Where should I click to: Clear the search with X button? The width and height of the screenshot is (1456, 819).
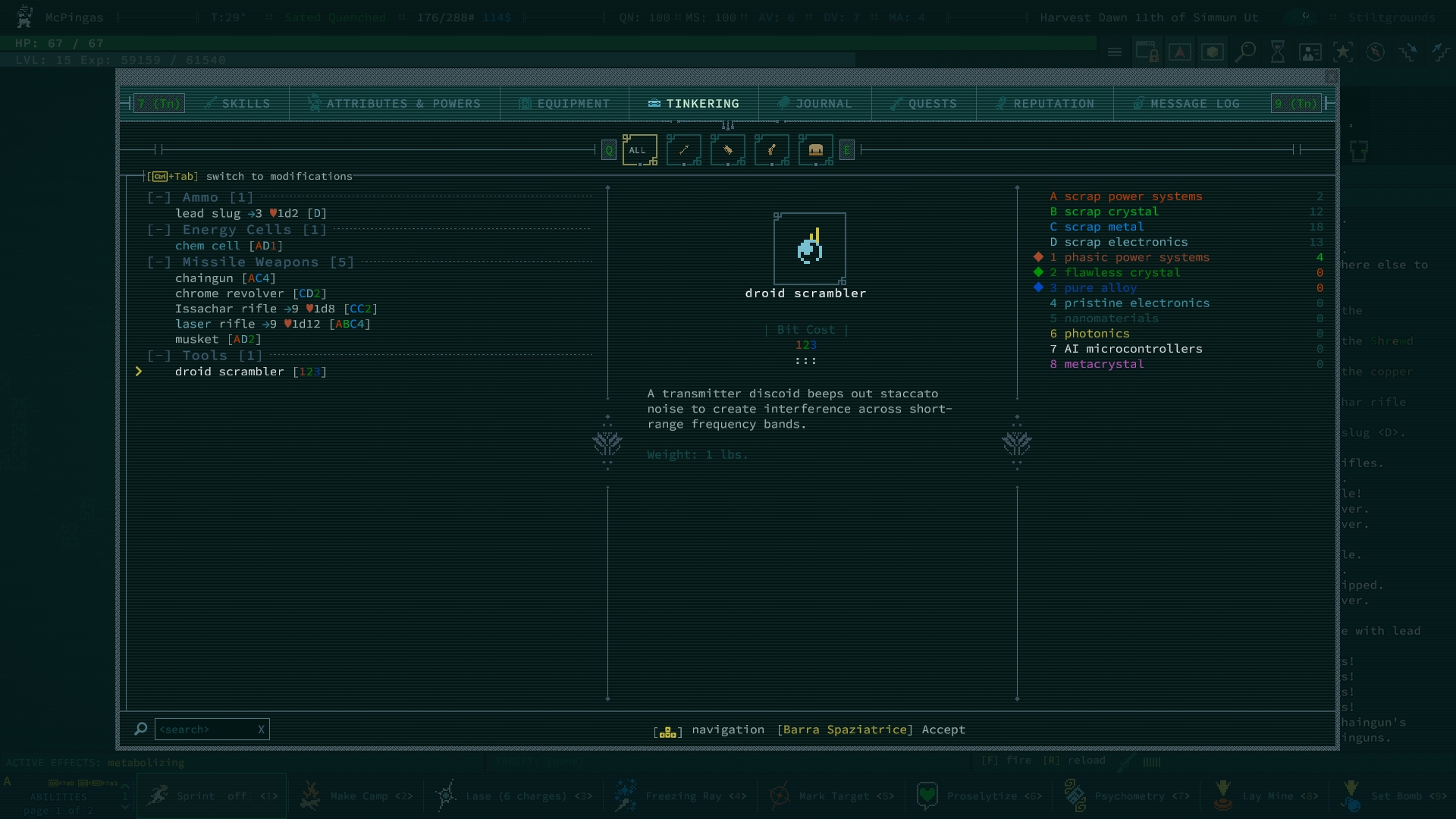tap(261, 730)
